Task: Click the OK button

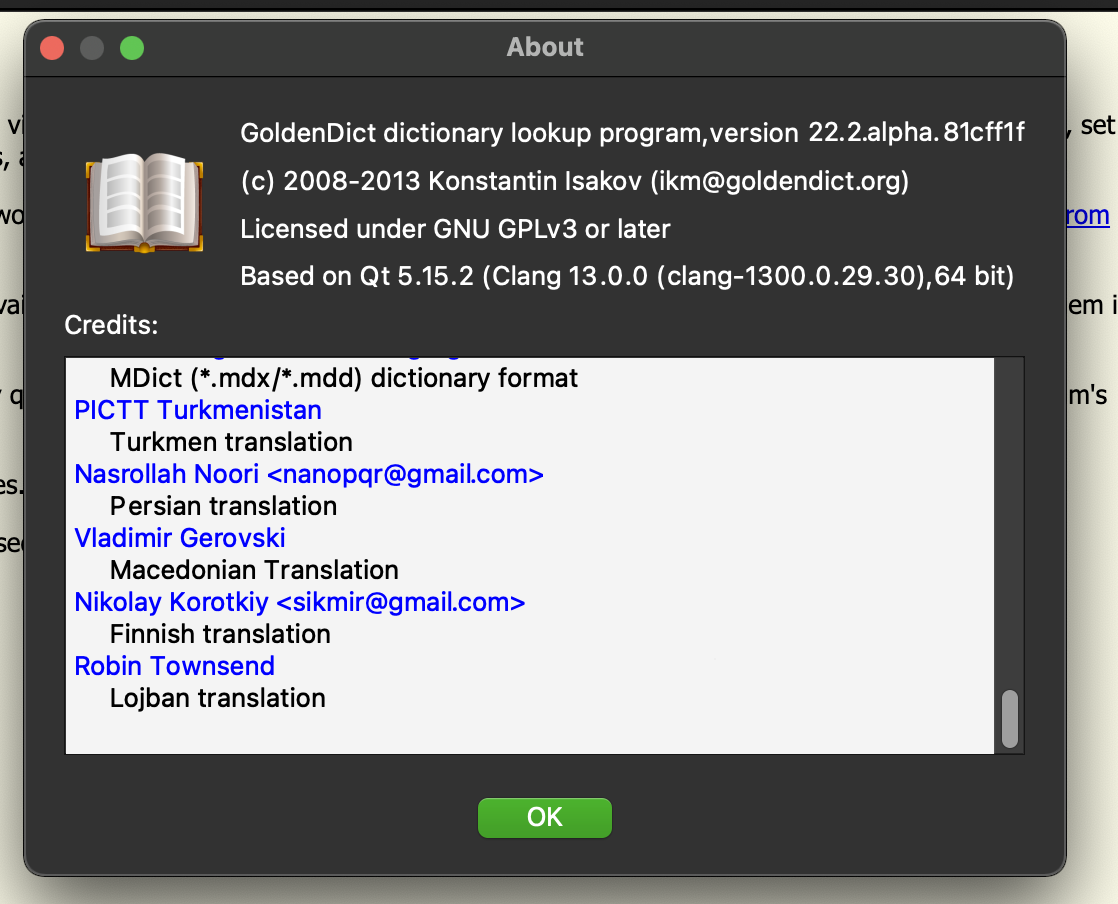Action: click(545, 817)
